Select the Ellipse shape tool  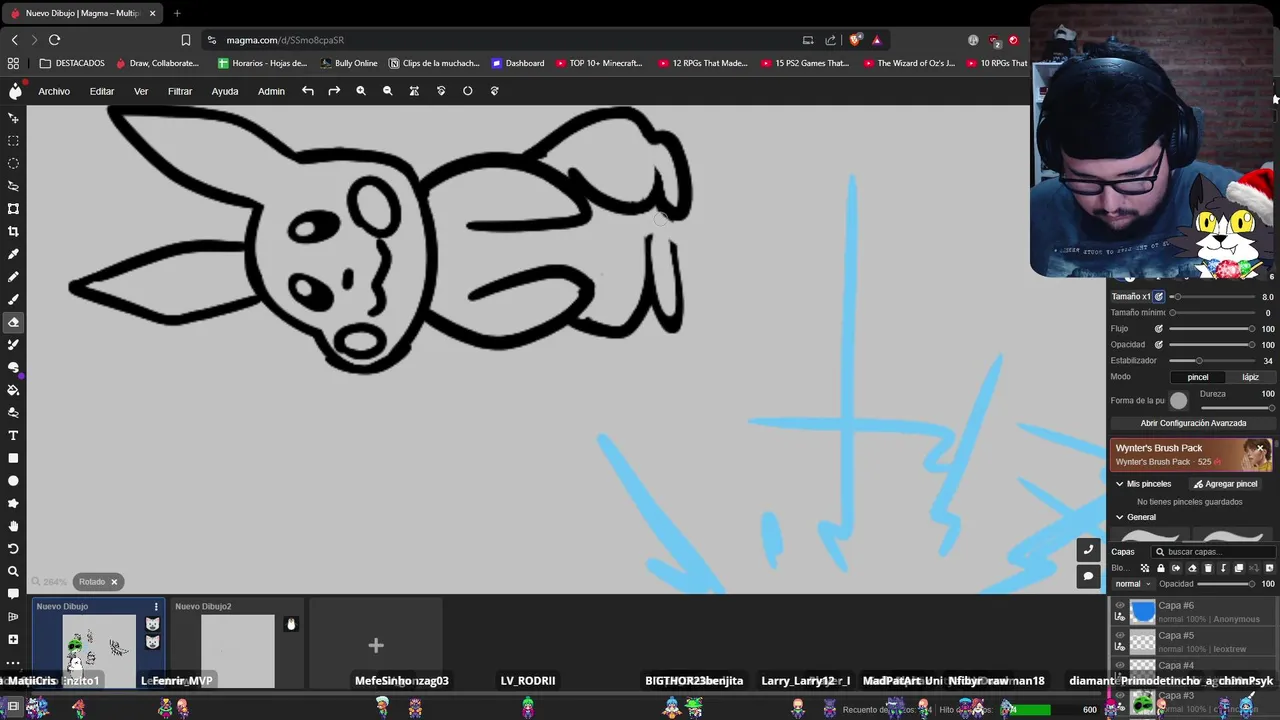coord(13,481)
